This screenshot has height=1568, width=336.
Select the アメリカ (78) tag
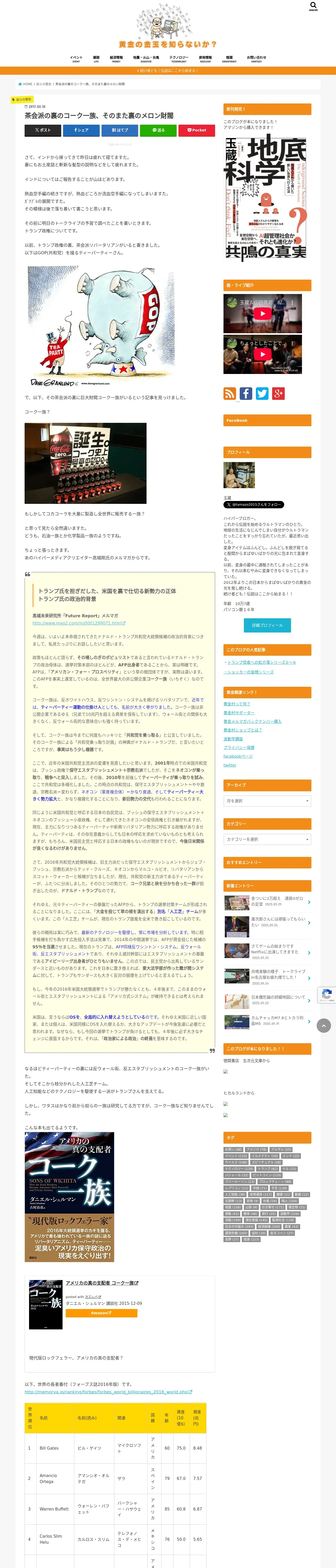pyautogui.click(x=256, y=1149)
